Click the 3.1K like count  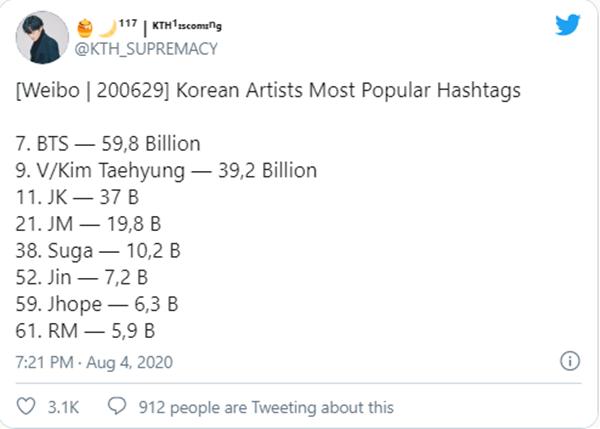(x=61, y=407)
